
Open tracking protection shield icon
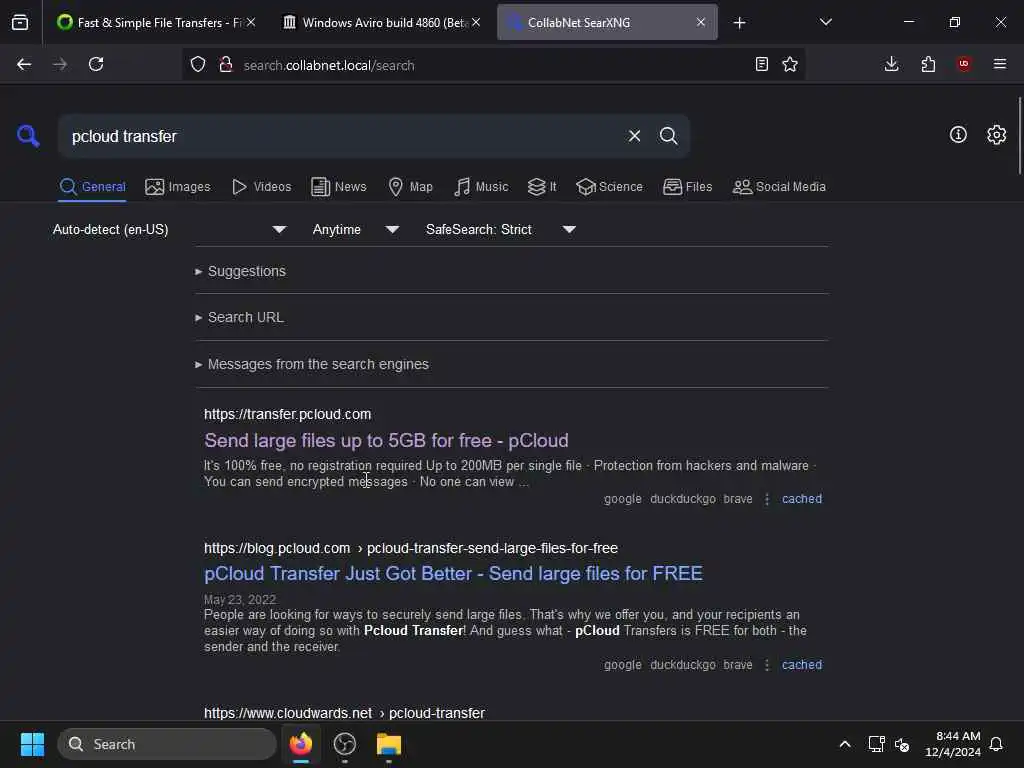[198, 64]
